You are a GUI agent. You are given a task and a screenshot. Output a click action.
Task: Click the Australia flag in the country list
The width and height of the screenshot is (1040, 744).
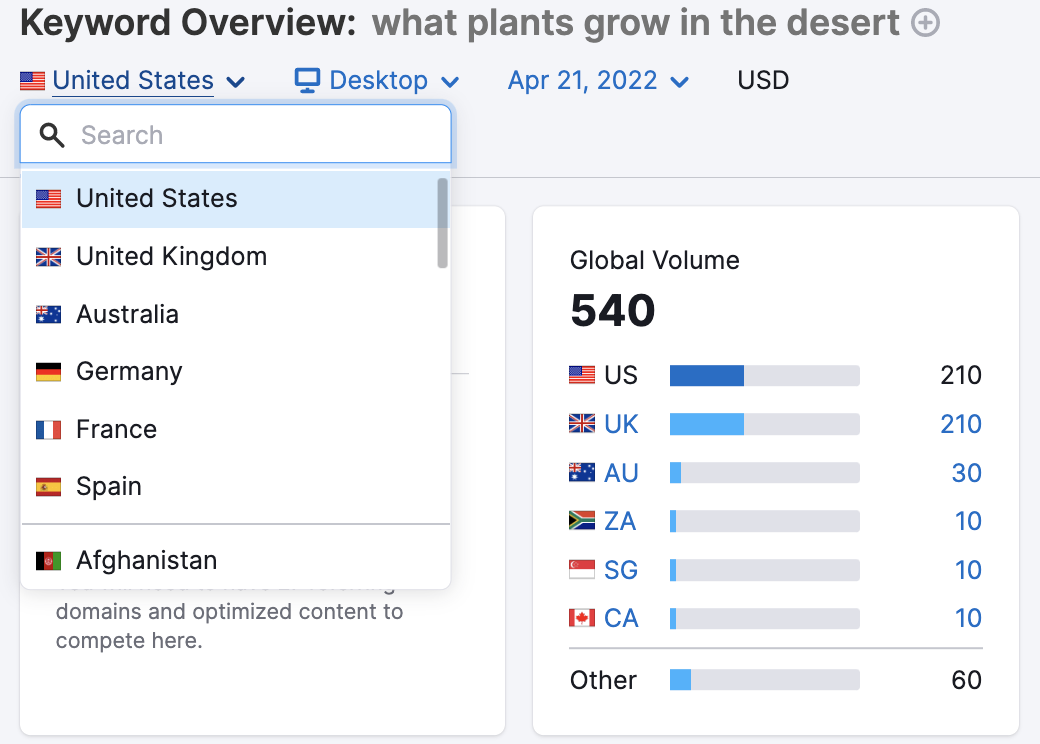click(x=48, y=314)
